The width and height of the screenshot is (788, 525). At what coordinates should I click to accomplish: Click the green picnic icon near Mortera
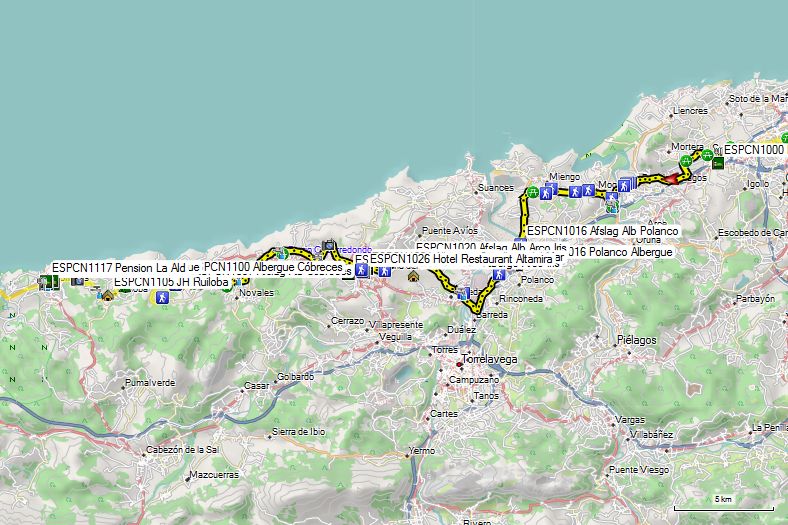(x=685, y=162)
